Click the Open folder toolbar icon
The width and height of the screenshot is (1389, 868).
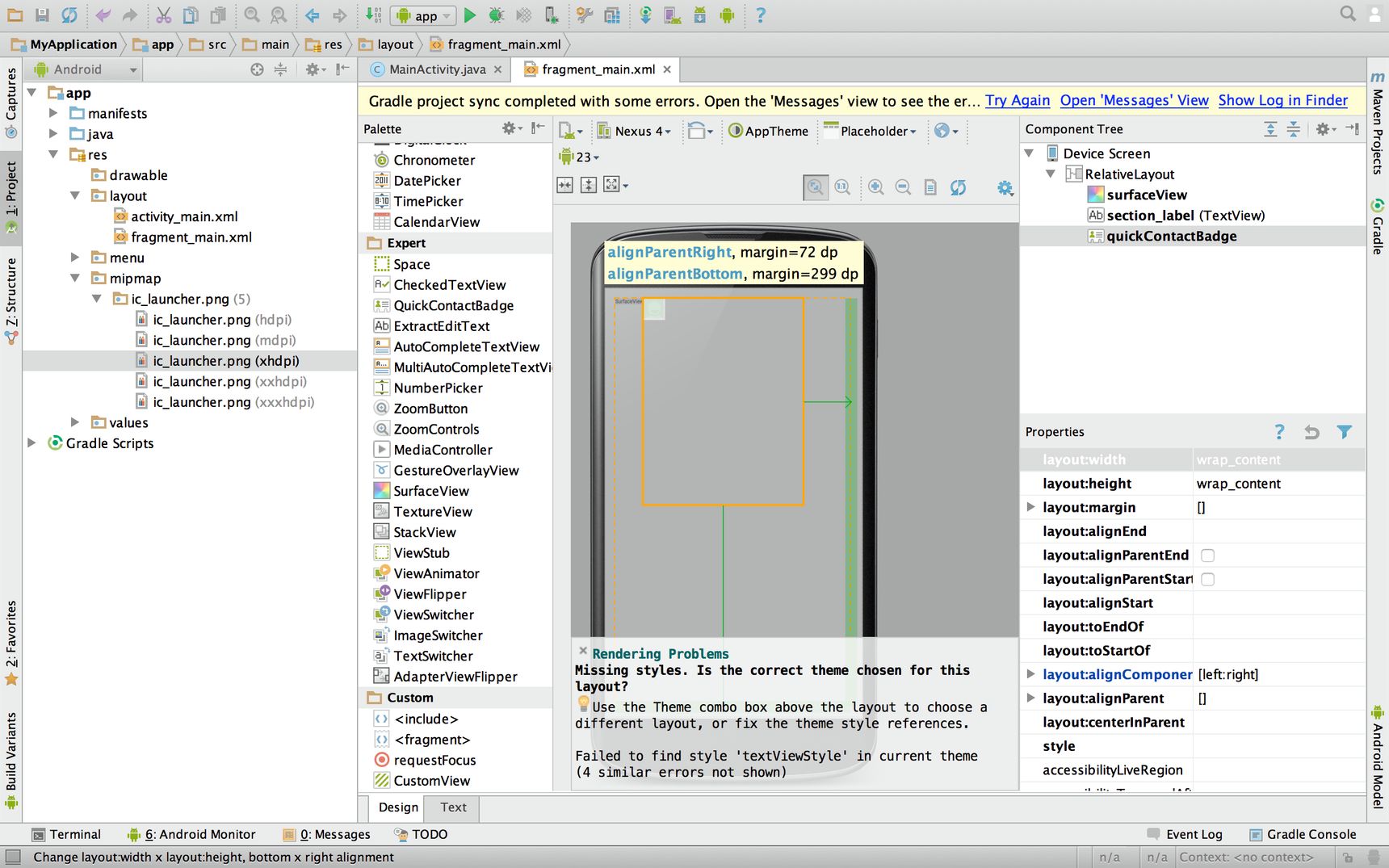(x=15, y=15)
